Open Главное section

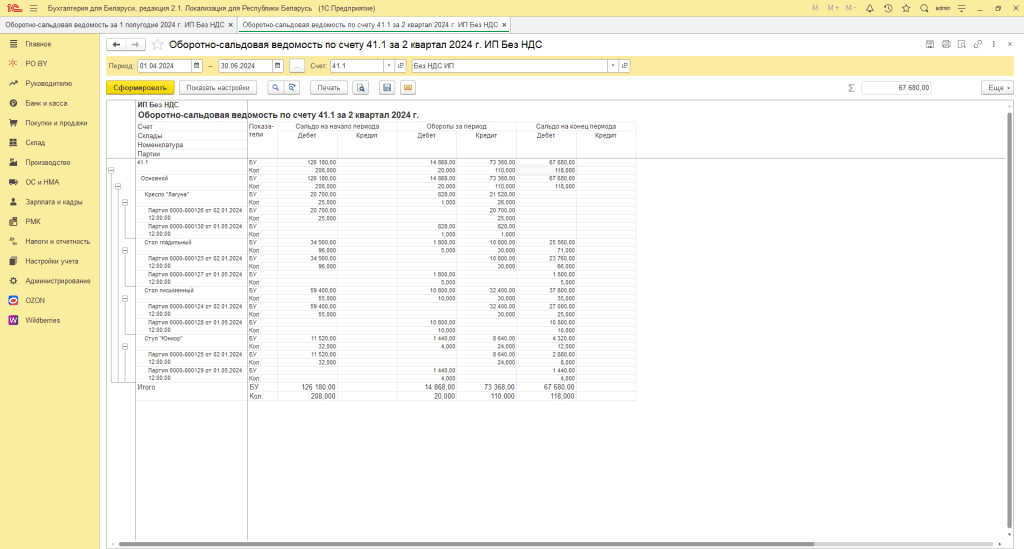38,44
